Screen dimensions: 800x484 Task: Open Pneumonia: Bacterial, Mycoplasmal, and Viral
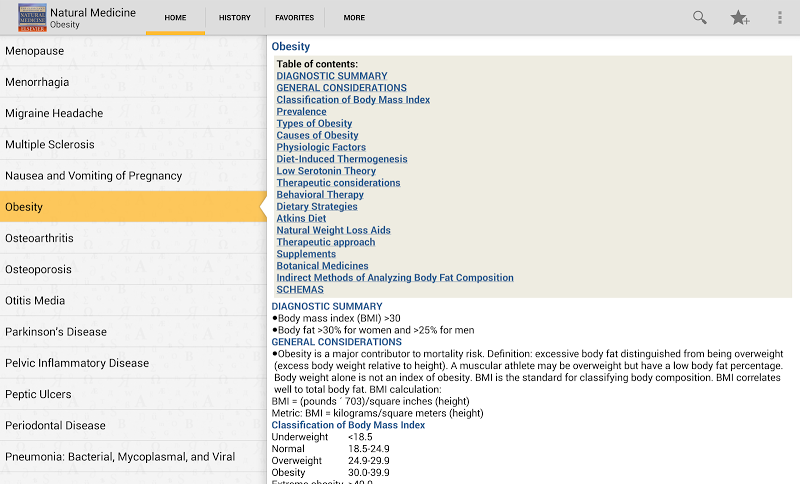point(133,456)
